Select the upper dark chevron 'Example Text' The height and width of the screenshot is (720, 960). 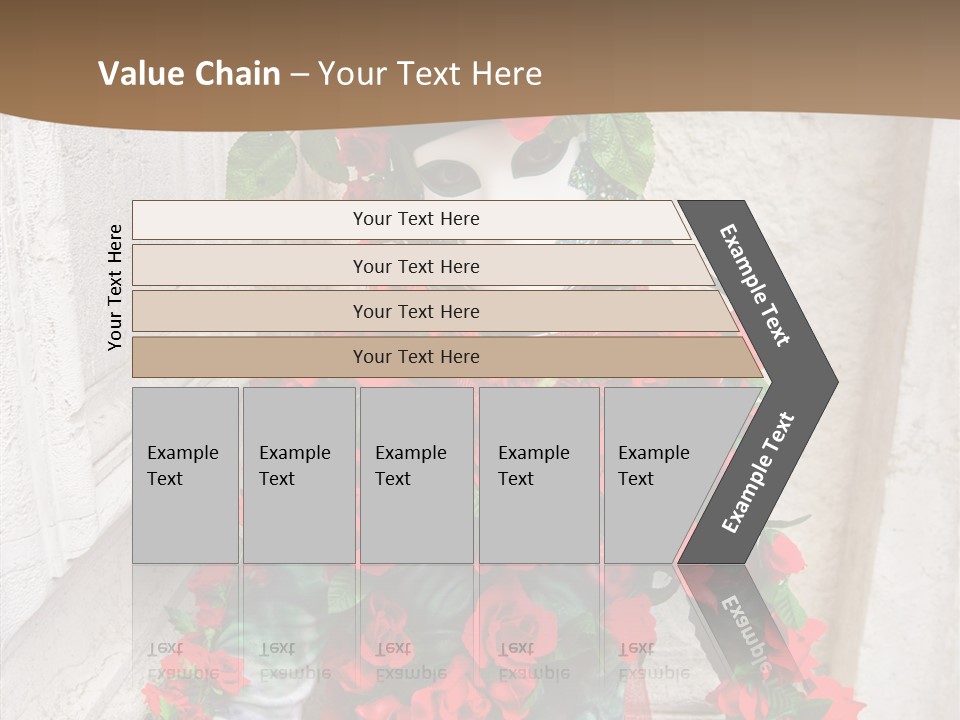(x=756, y=285)
